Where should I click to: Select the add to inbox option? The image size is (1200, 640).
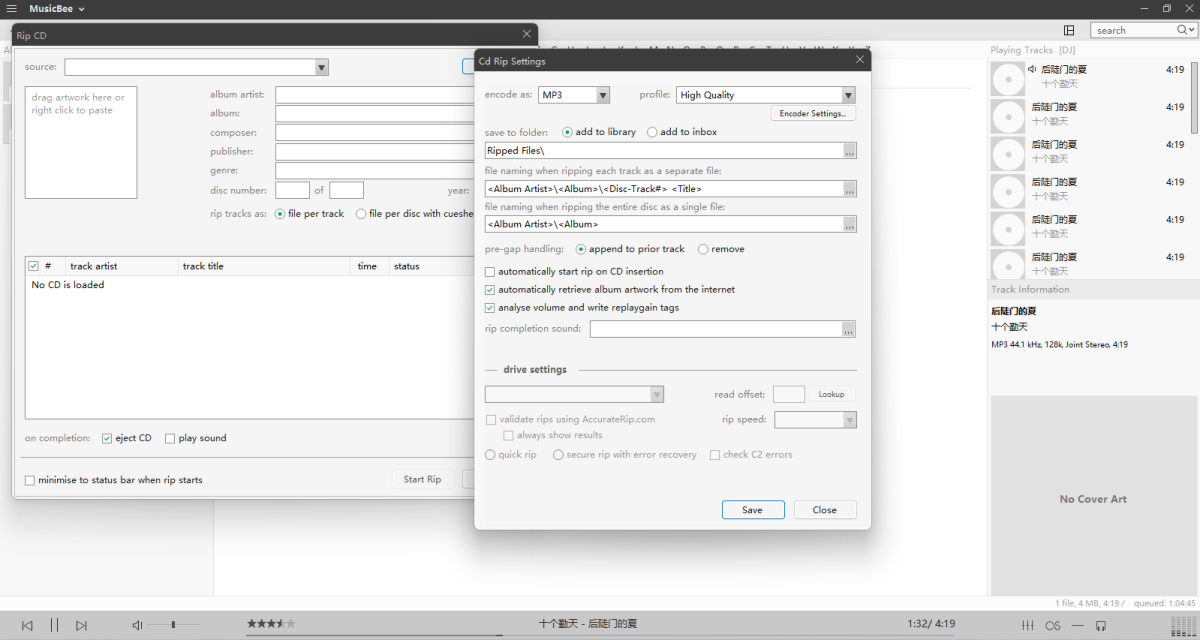[x=653, y=132]
